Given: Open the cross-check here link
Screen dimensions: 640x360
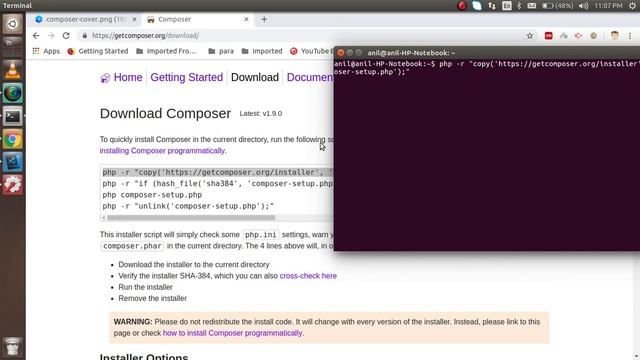Looking at the screenshot, I should (x=308, y=276).
